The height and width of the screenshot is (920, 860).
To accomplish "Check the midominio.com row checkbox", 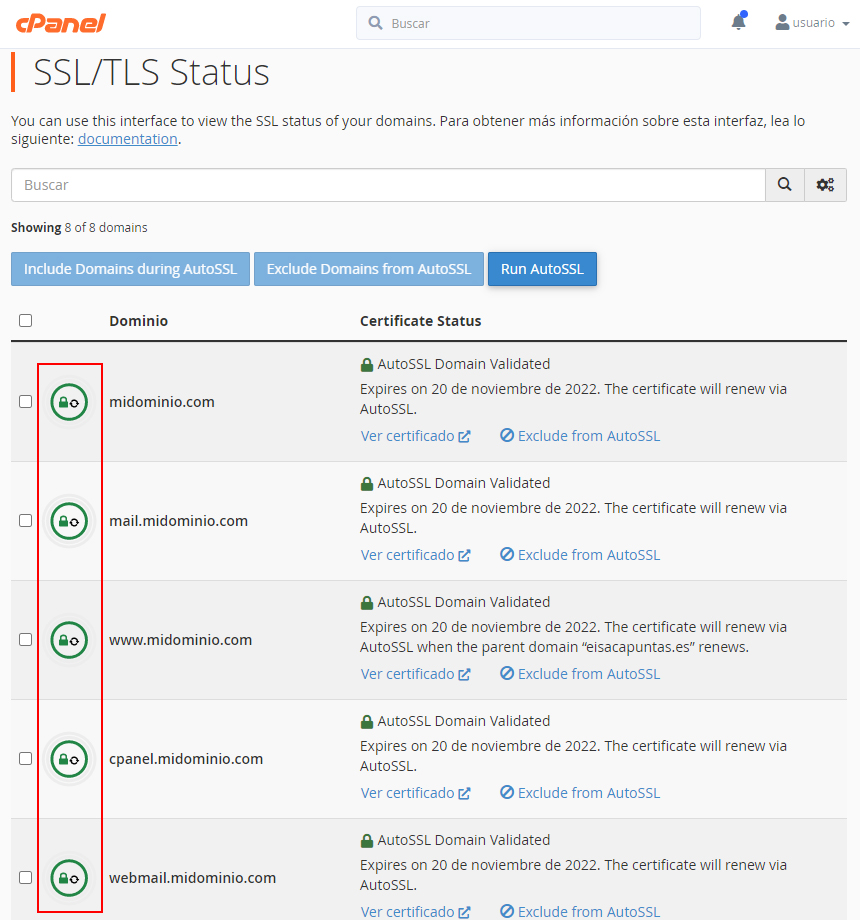I will click(26, 402).
